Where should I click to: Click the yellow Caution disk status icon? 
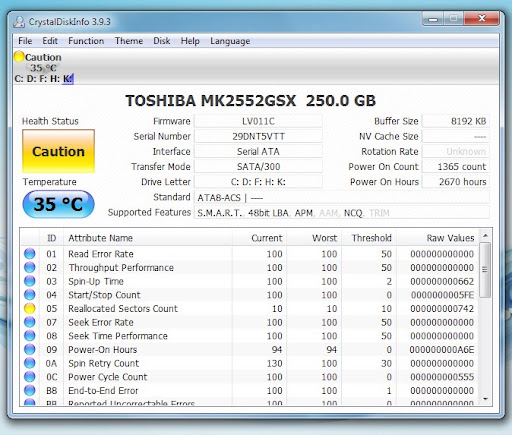[x=19, y=57]
